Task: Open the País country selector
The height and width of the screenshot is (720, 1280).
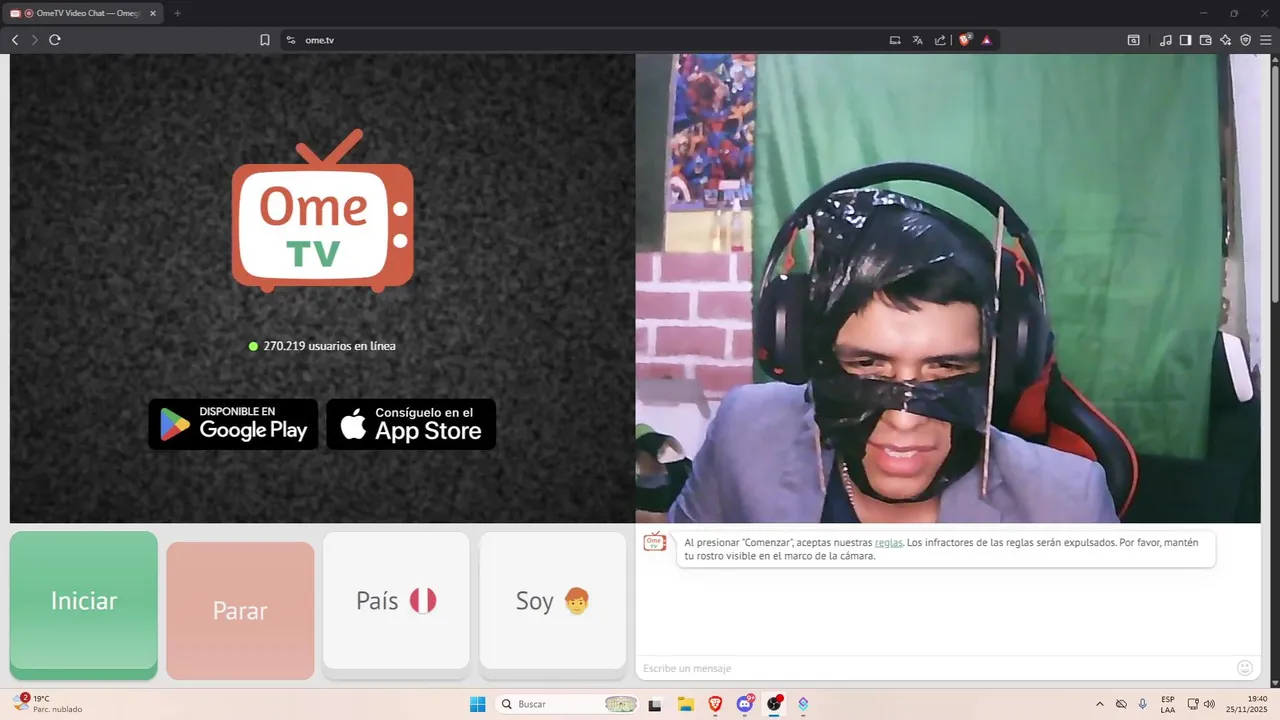Action: click(396, 601)
